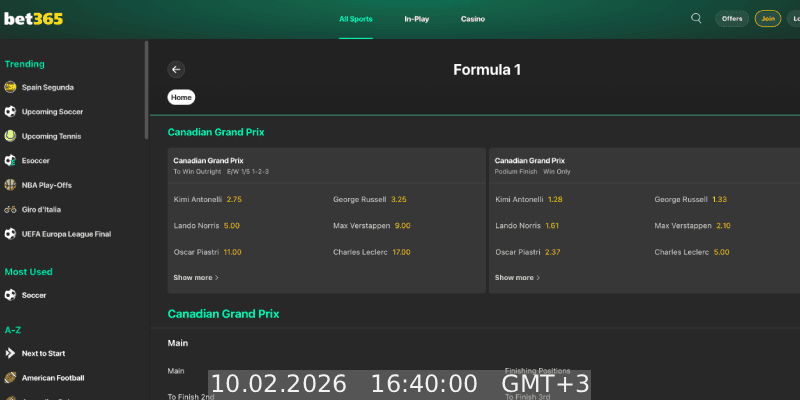Image resolution: width=800 pixels, height=400 pixels.
Task: Open the search magnifier icon
Action: 696,18
